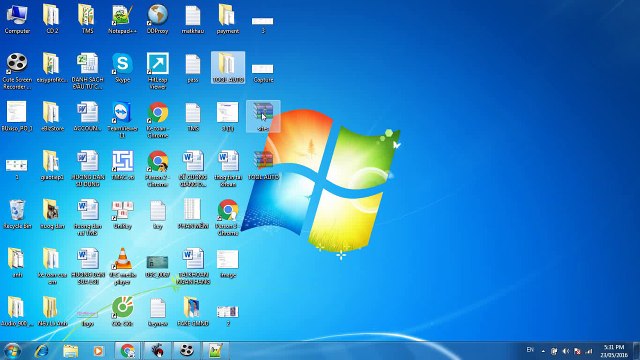Switch to Notepad++ taskbar button
This screenshot has height=360, width=640.
[216, 351]
